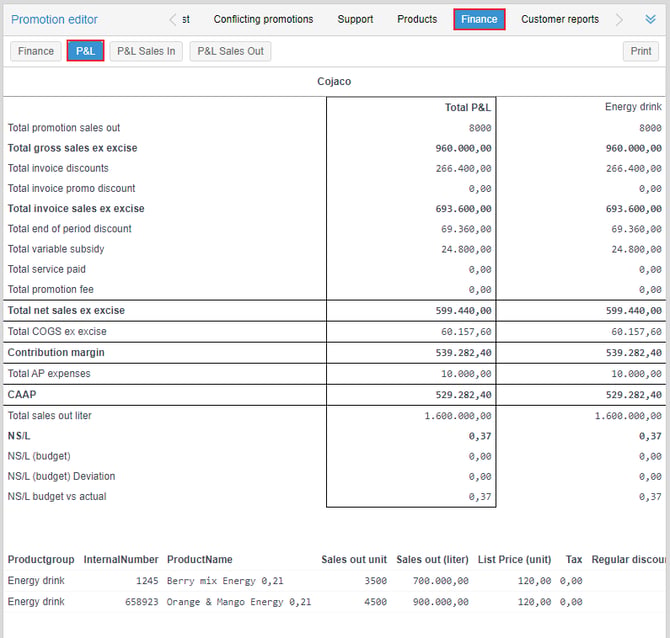Click Energy drink end of period discount 69.360,00
This screenshot has height=638, width=670.
tap(636, 229)
